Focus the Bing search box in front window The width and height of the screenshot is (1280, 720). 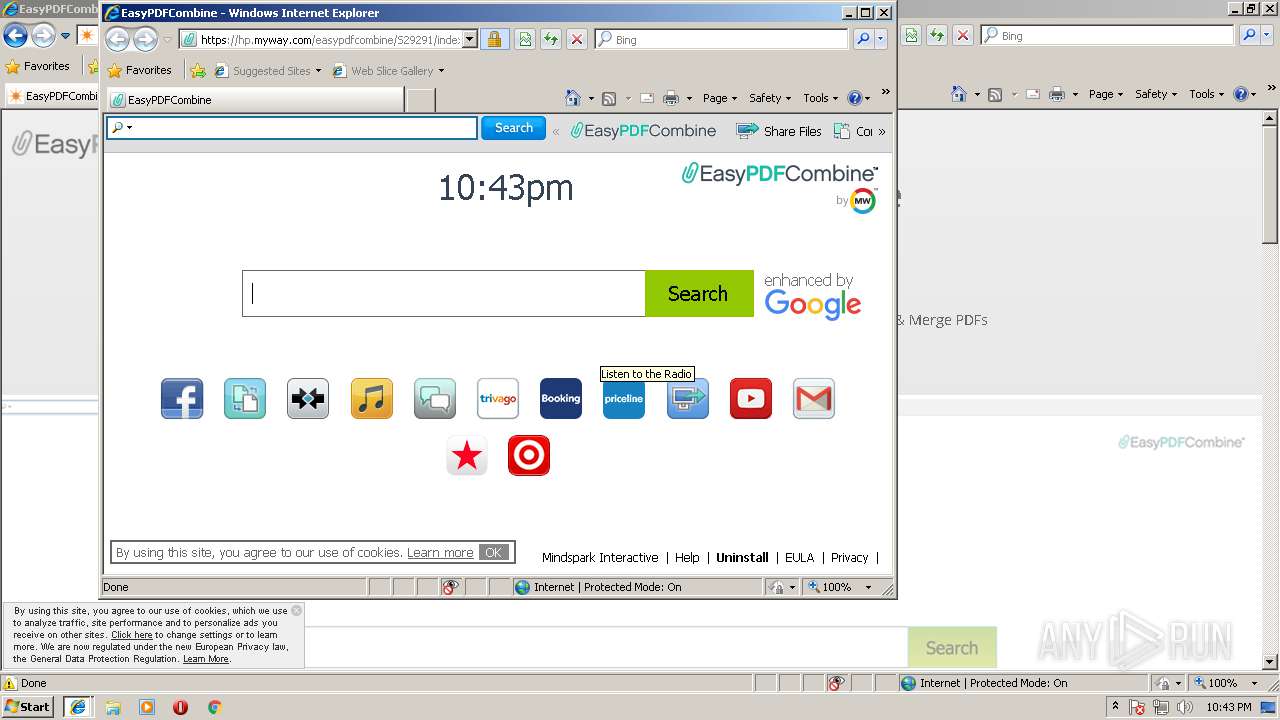(722, 40)
